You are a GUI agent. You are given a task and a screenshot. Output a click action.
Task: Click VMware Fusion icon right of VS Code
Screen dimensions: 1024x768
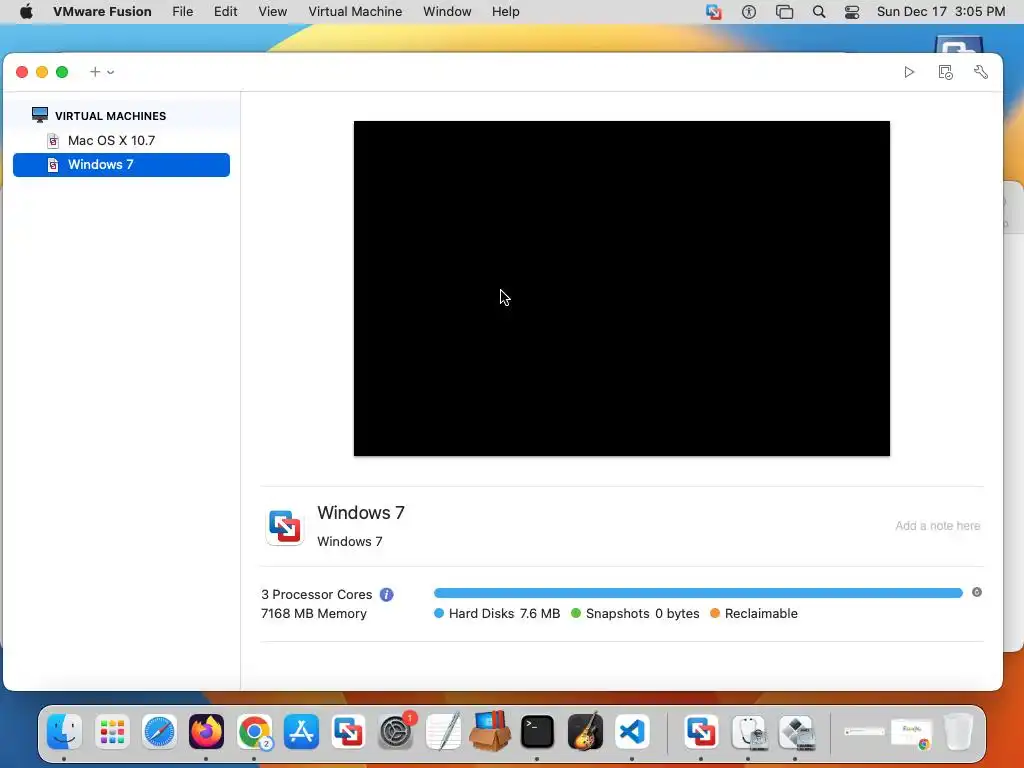click(701, 731)
